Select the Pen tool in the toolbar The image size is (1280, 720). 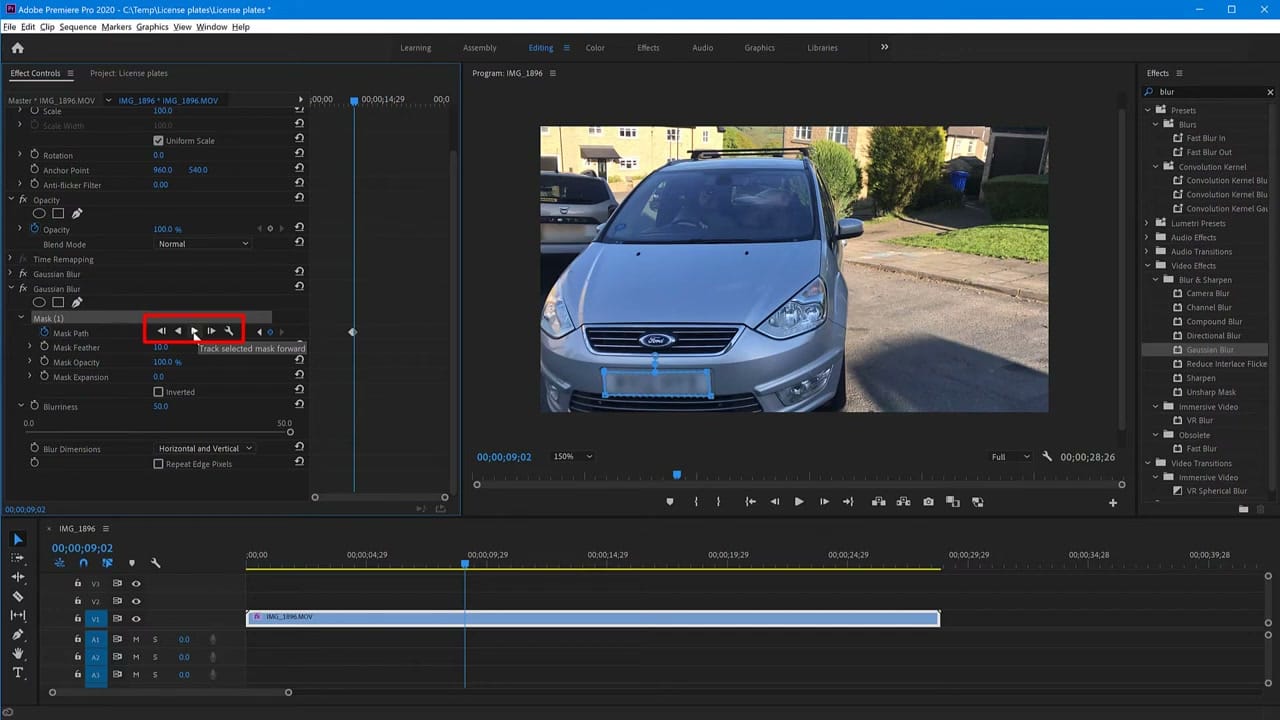coord(16,635)
